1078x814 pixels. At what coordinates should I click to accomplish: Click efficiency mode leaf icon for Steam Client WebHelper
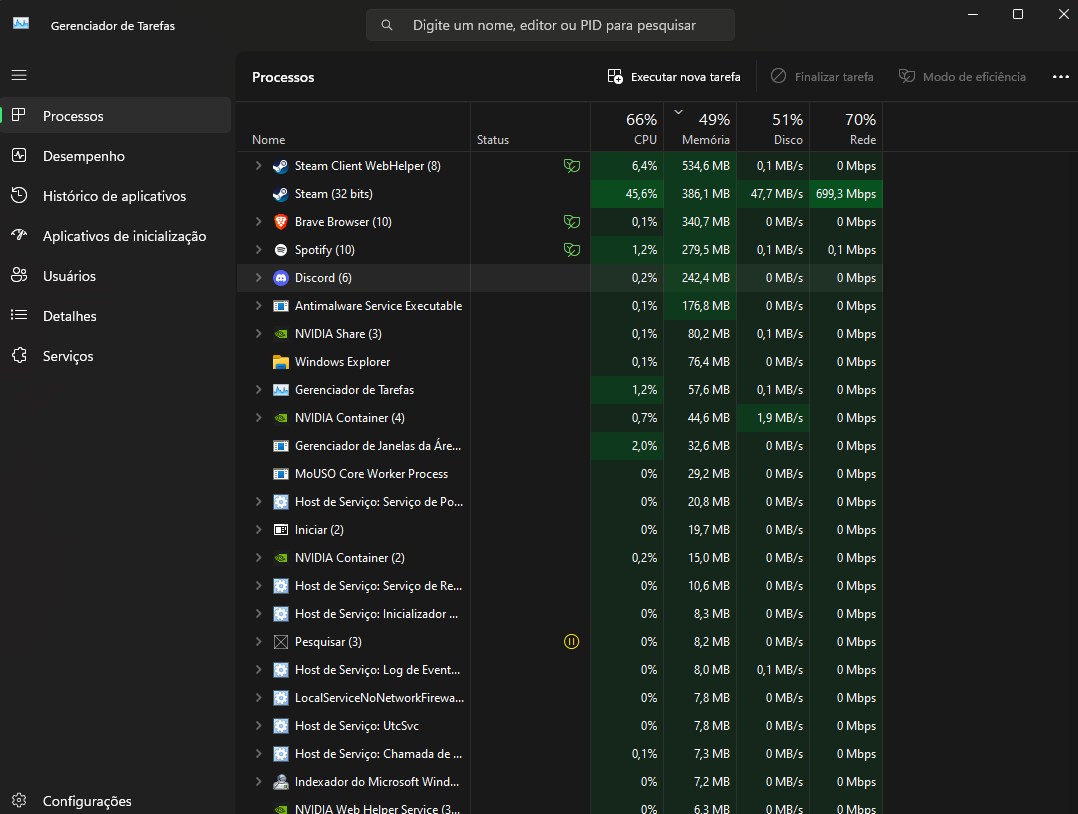click(571, 166)
